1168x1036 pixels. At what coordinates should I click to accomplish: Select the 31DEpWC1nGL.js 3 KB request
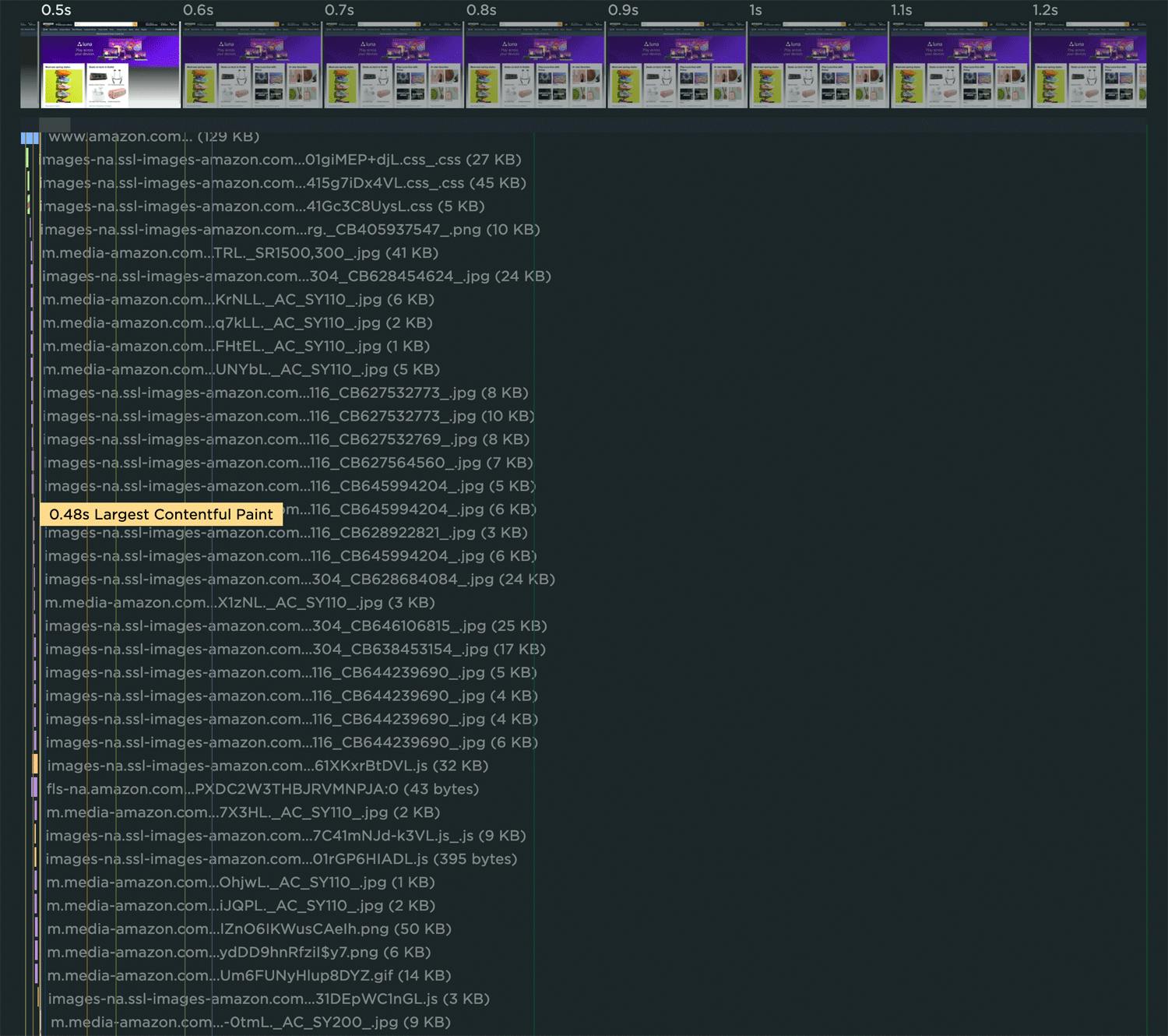click(x=269, y=999)
